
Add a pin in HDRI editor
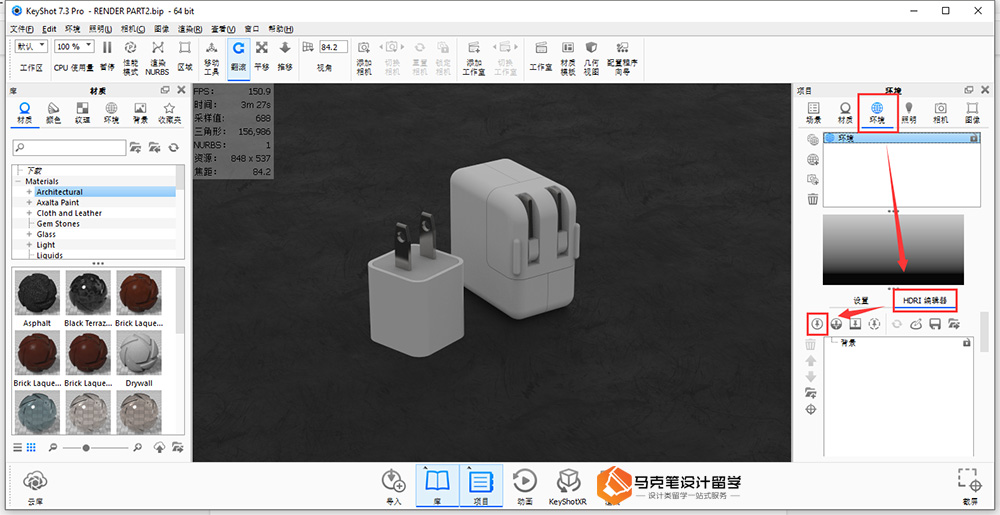pos(817,324)
